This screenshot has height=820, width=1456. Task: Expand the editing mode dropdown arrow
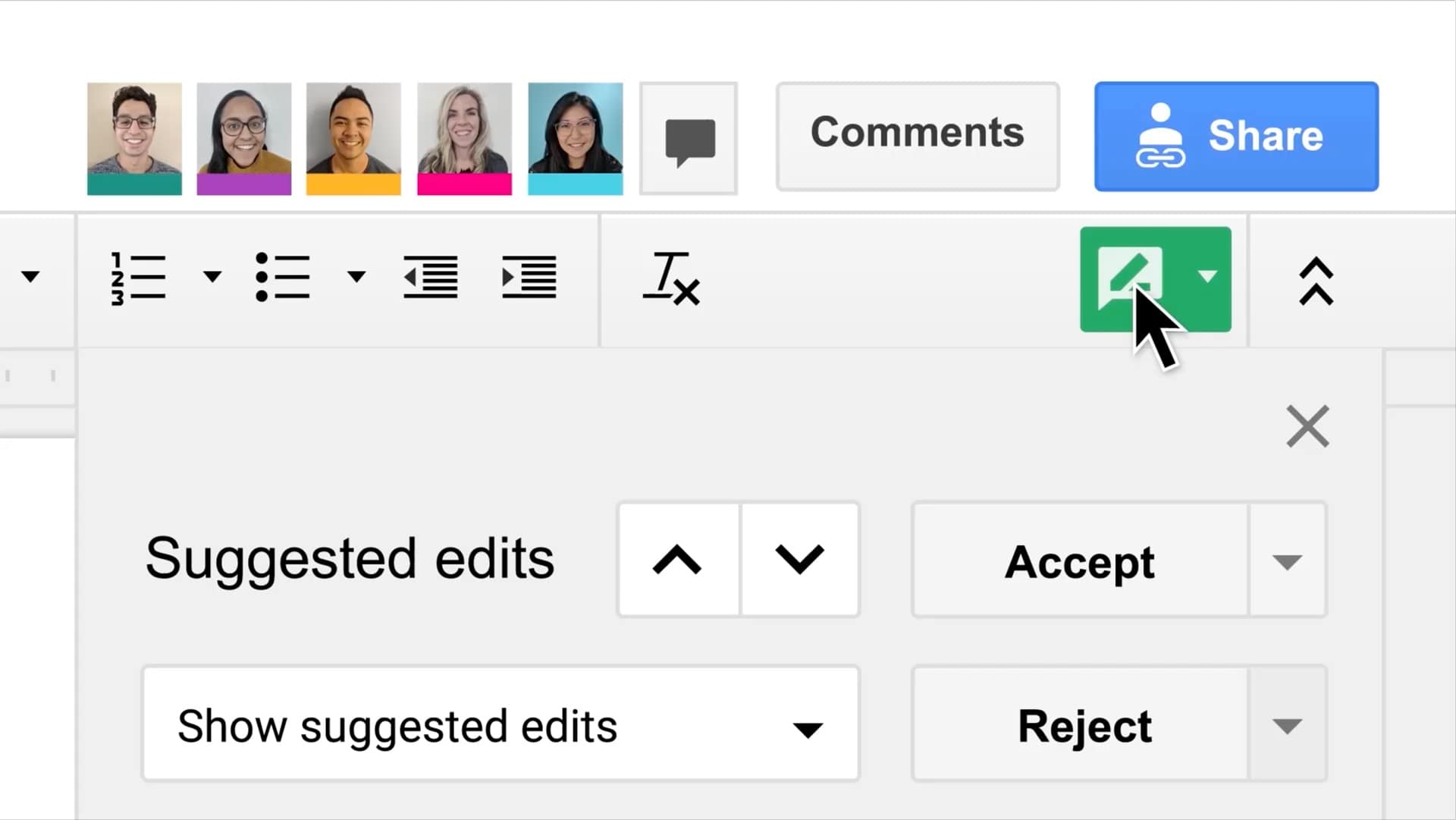pyautogui.click(x=1207, y=276)
